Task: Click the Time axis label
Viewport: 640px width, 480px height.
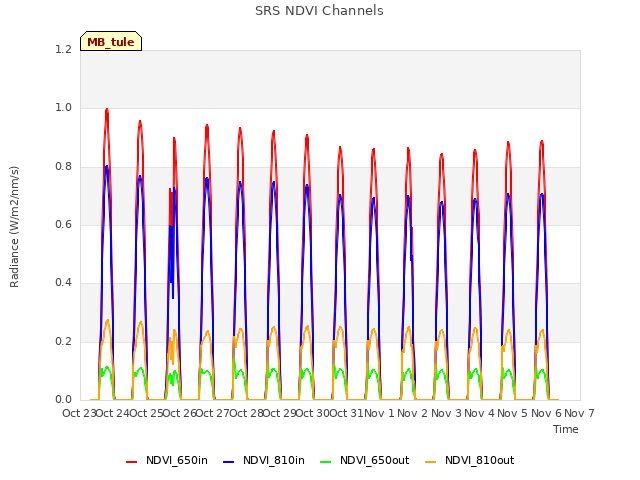Action: [x=566, y=429]
